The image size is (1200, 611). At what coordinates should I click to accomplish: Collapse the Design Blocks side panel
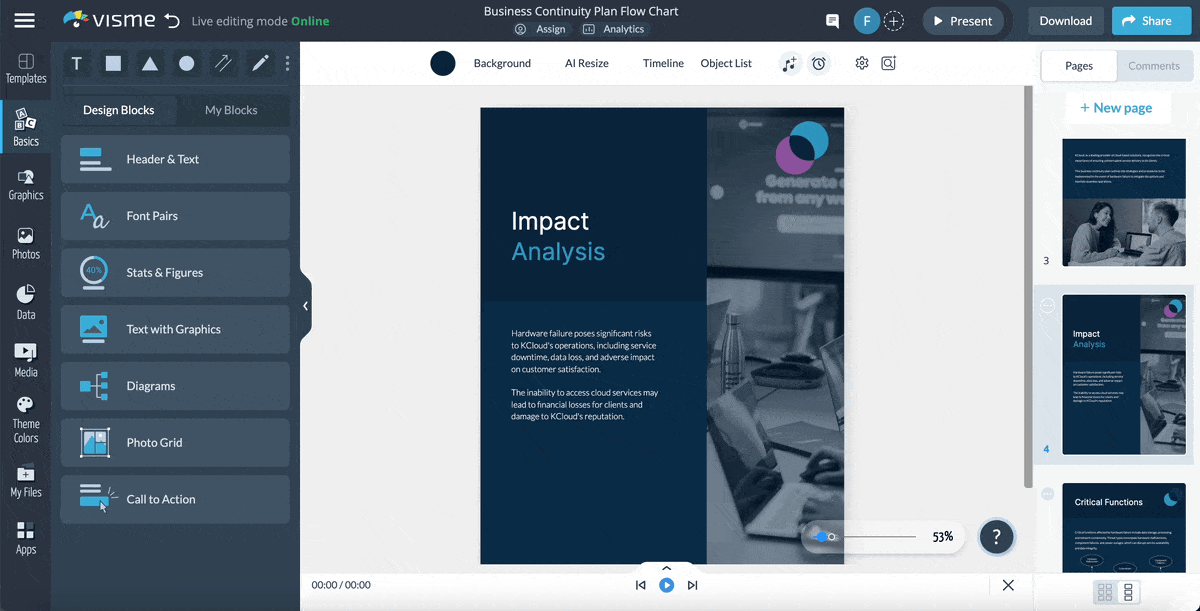(305, 306)
